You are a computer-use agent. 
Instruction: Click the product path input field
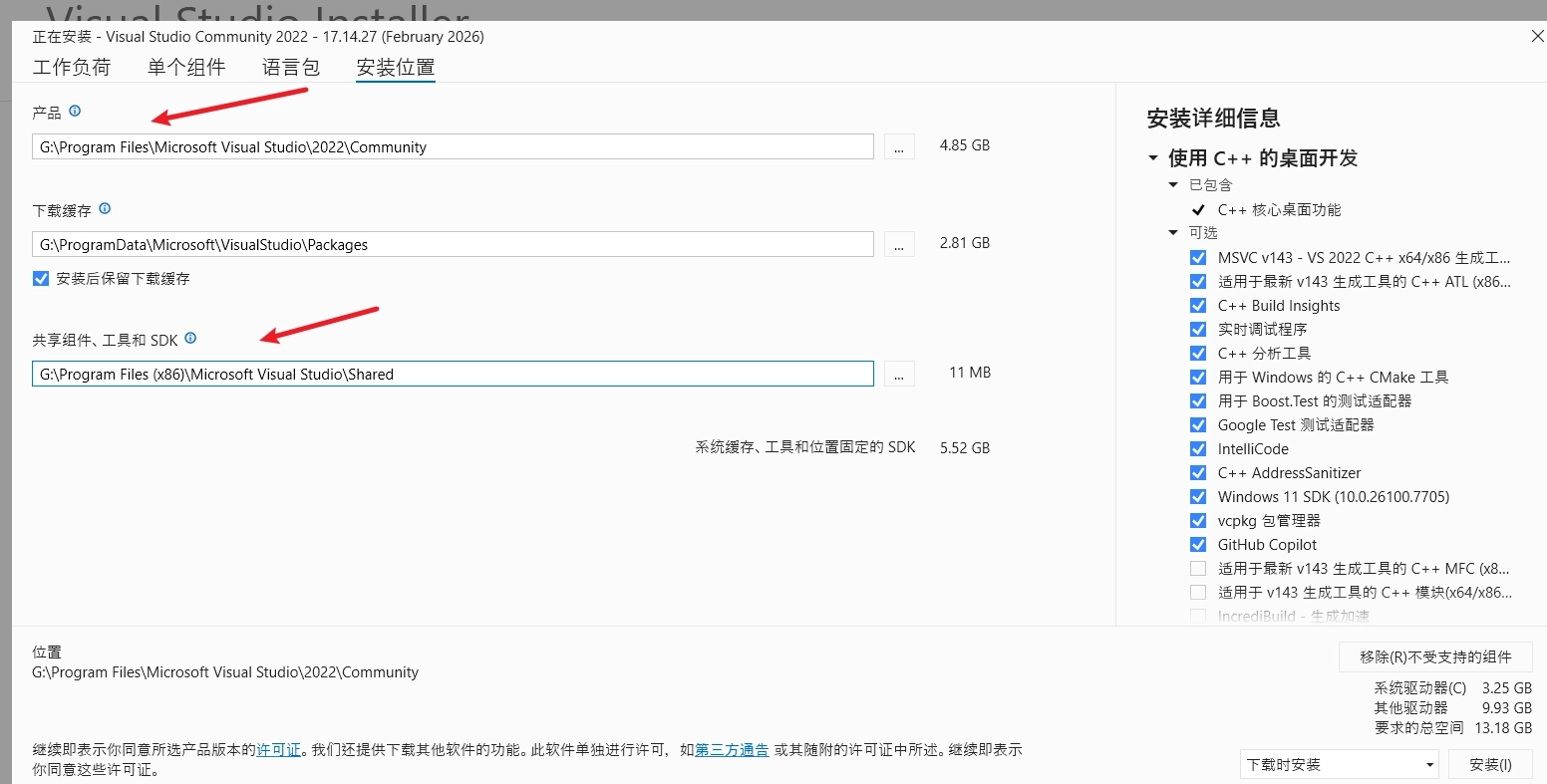(x=453, y=146)
